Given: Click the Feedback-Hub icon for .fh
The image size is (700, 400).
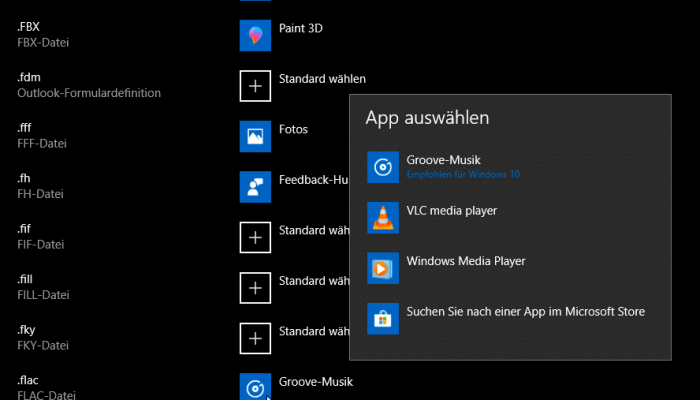Looking at the screenshot, I should (255, 187).
